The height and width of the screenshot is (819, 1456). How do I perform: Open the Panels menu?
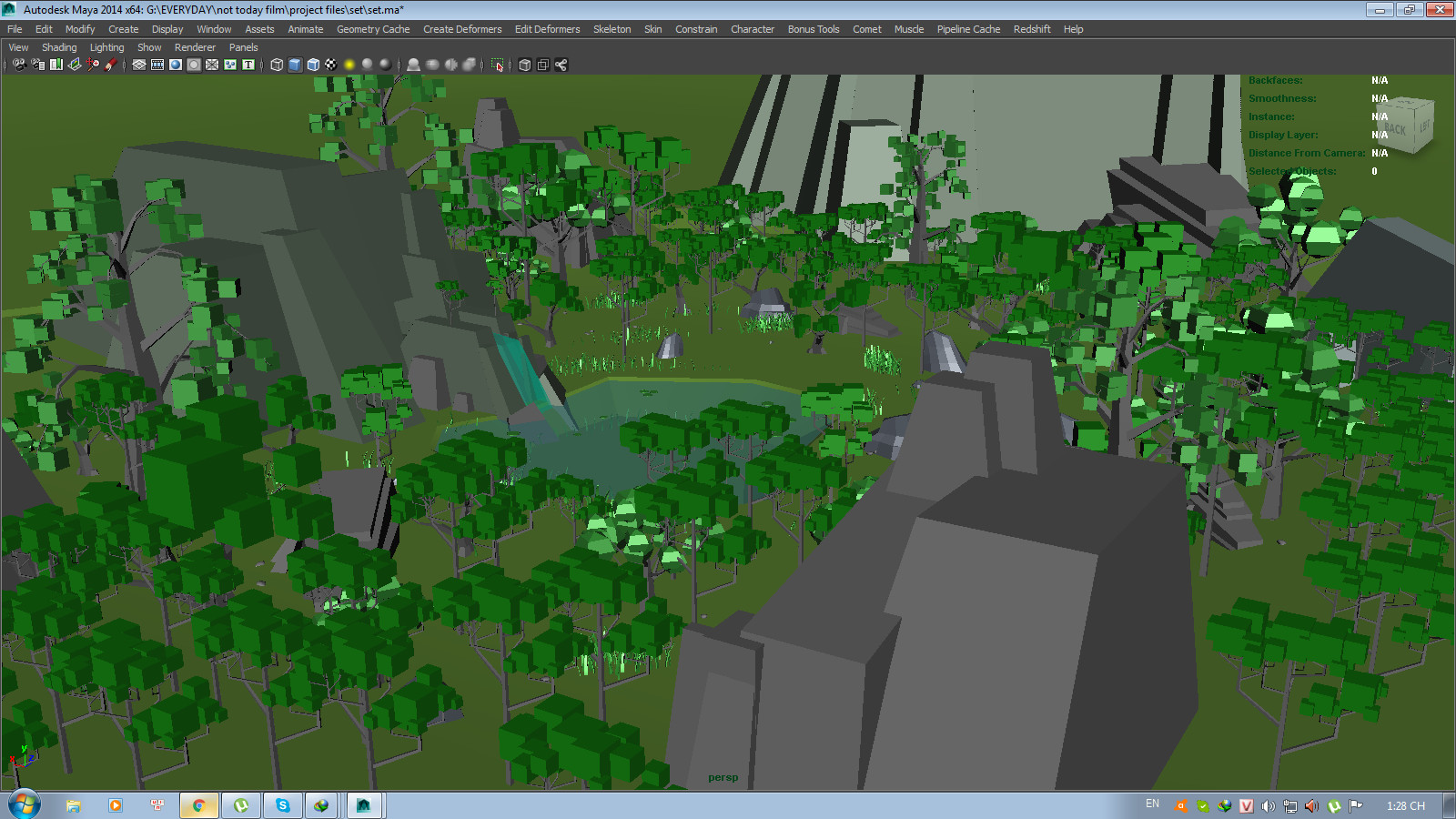[x=243, y=46]
